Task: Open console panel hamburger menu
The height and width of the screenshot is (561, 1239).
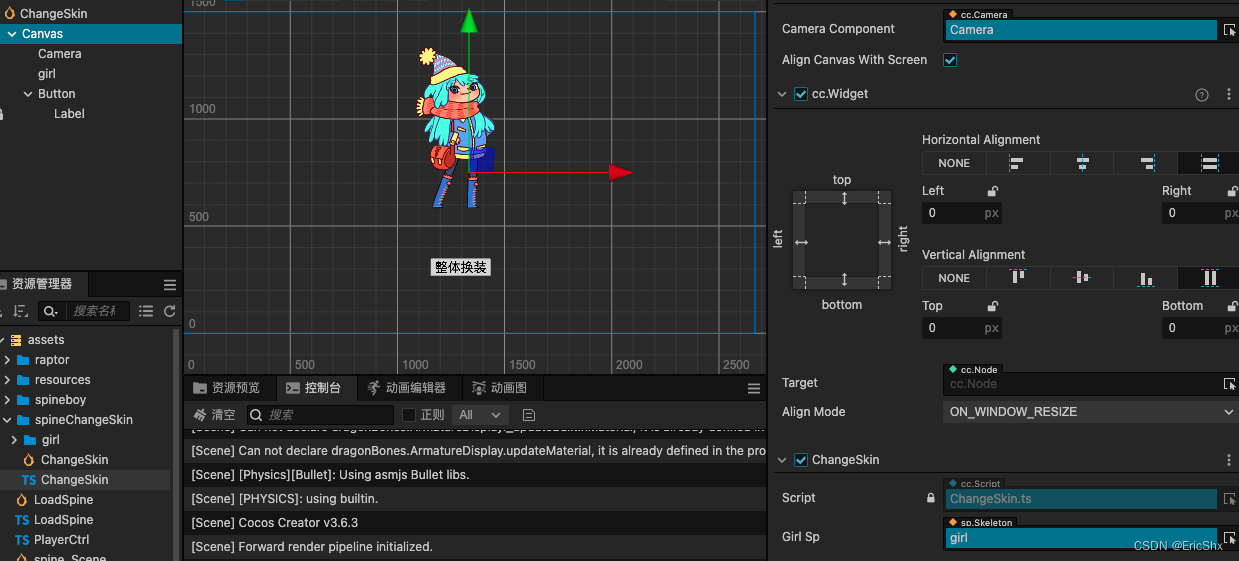Action: pos(754,388)
